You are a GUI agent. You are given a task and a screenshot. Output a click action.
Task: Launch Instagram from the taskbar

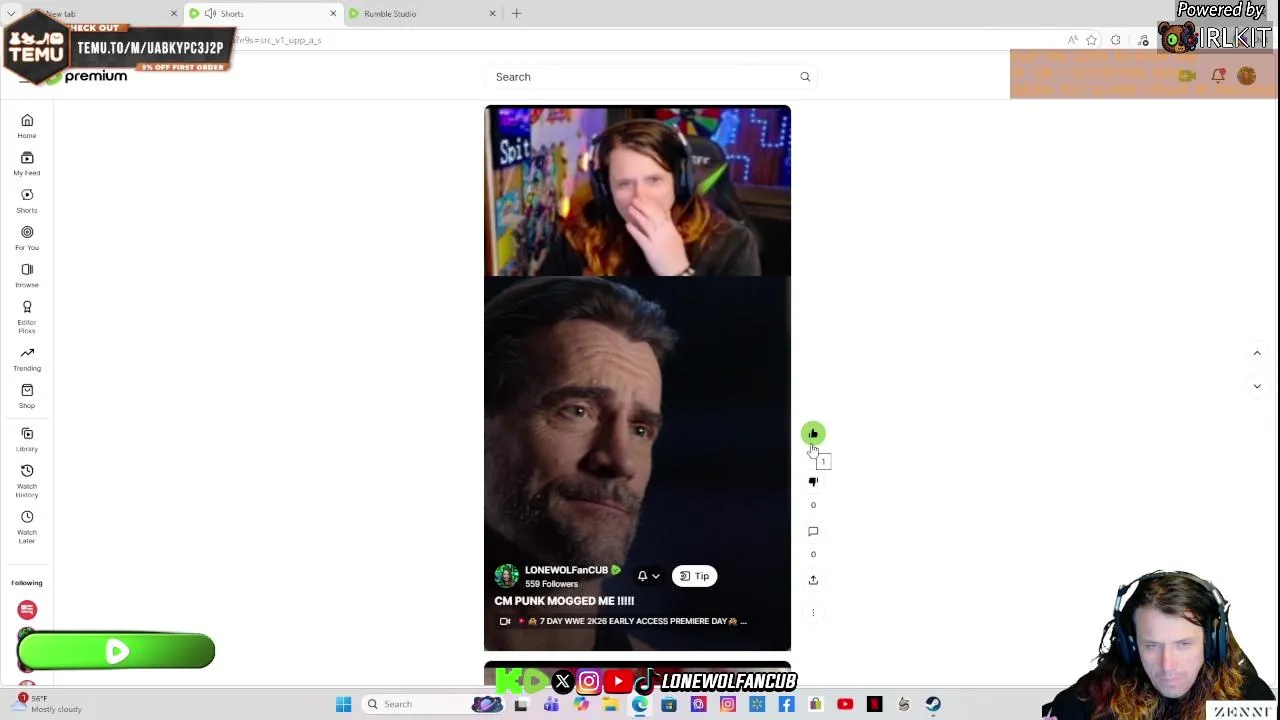727,704
